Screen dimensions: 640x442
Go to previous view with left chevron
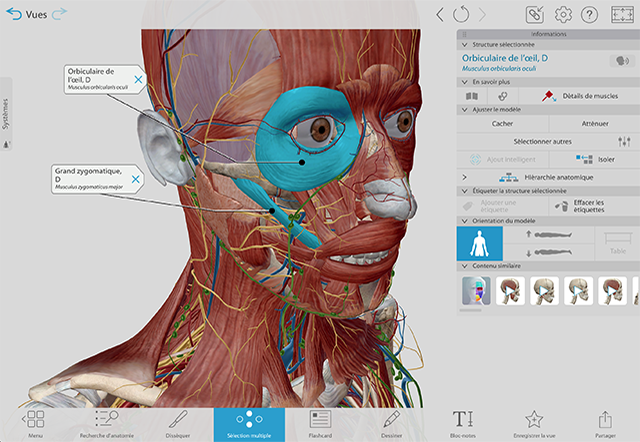[x=440, y=15]
